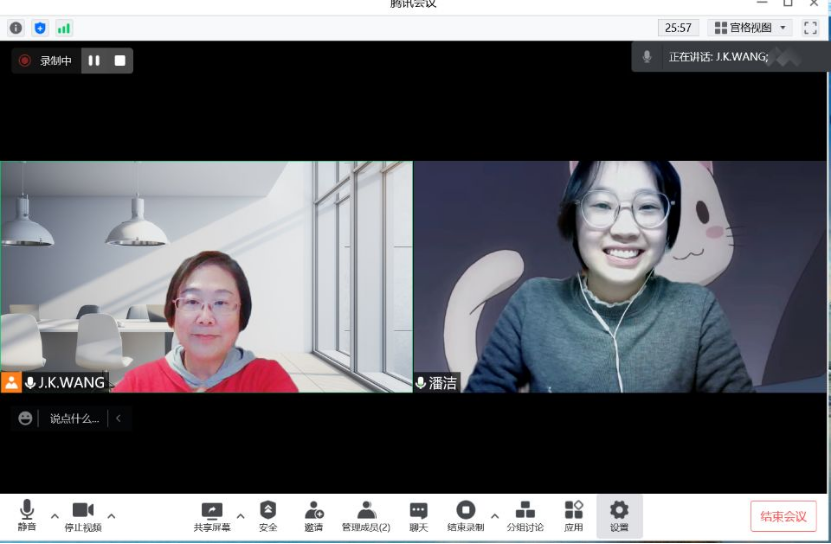Open the Security (安全) toolbar icon
The image size is (831, 544).
[268, 516]
